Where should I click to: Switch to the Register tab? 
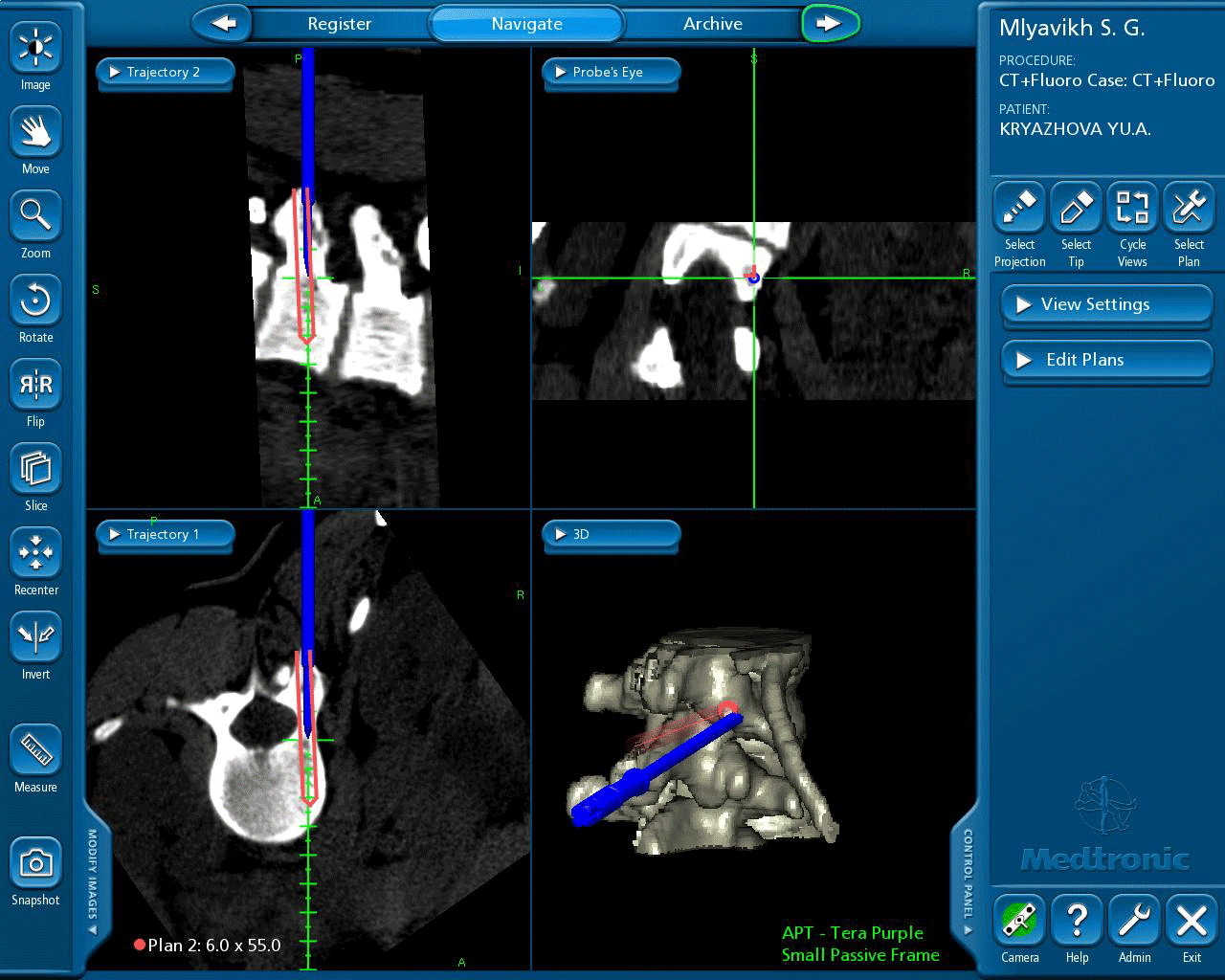coord(340,24)
